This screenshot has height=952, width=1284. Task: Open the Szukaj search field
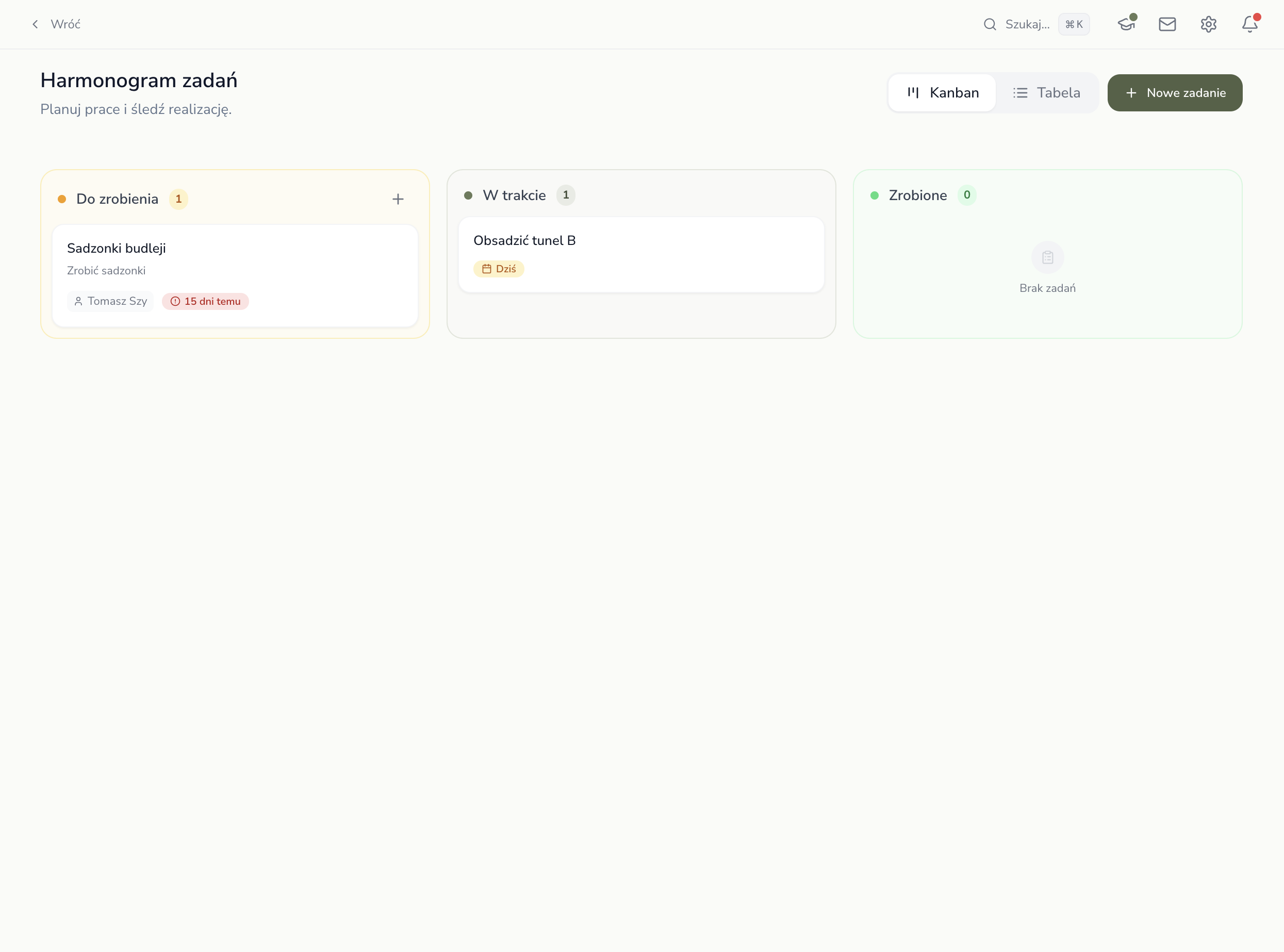(1035, 24)
